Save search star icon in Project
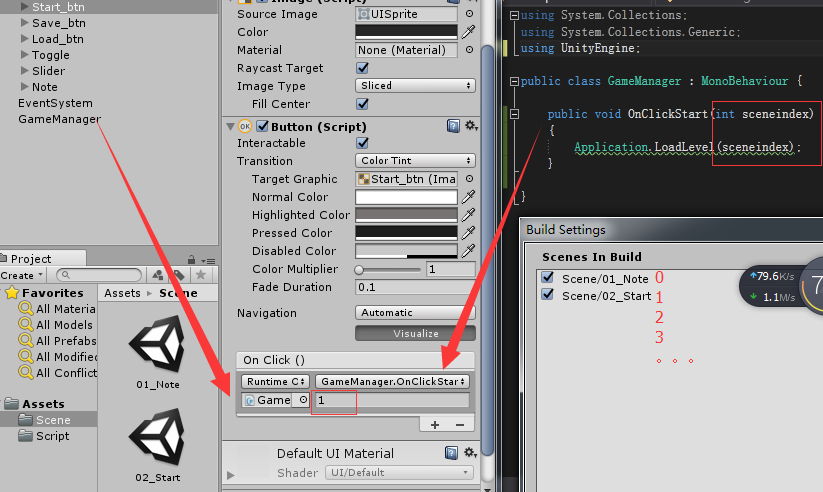Image resolution: width=823 pixels, height=492 pixels. pos(201,275)
